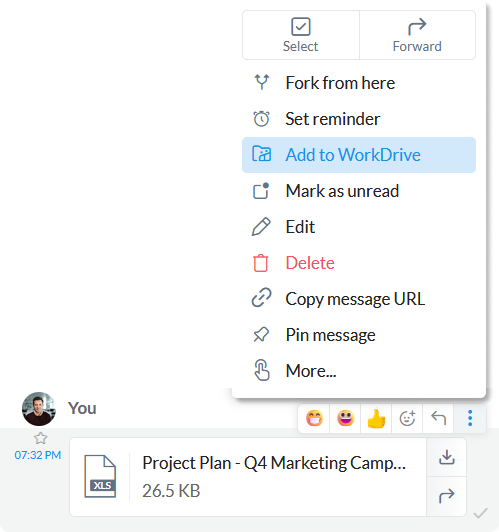Download the Project Plan XLS file
Viewport: 499px width, 532px height.
tap(447, 457)
